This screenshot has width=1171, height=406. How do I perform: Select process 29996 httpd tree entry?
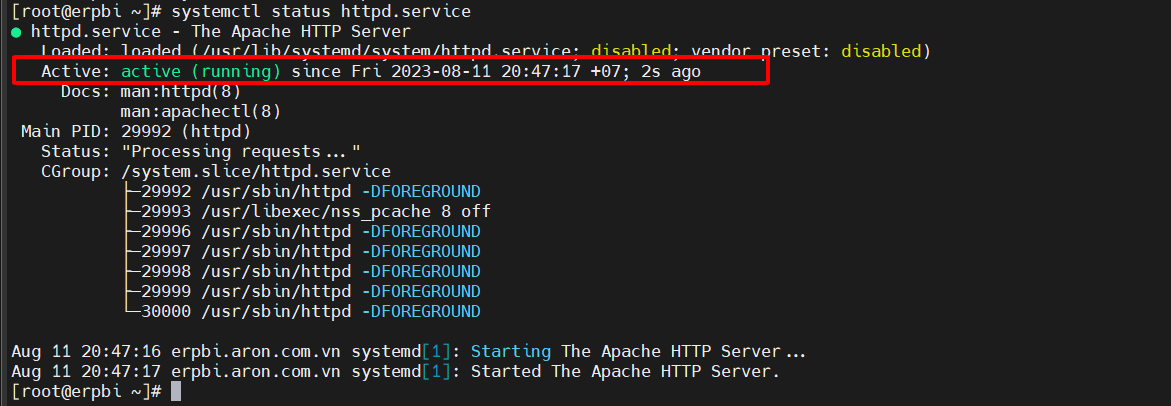pos(310,231)
